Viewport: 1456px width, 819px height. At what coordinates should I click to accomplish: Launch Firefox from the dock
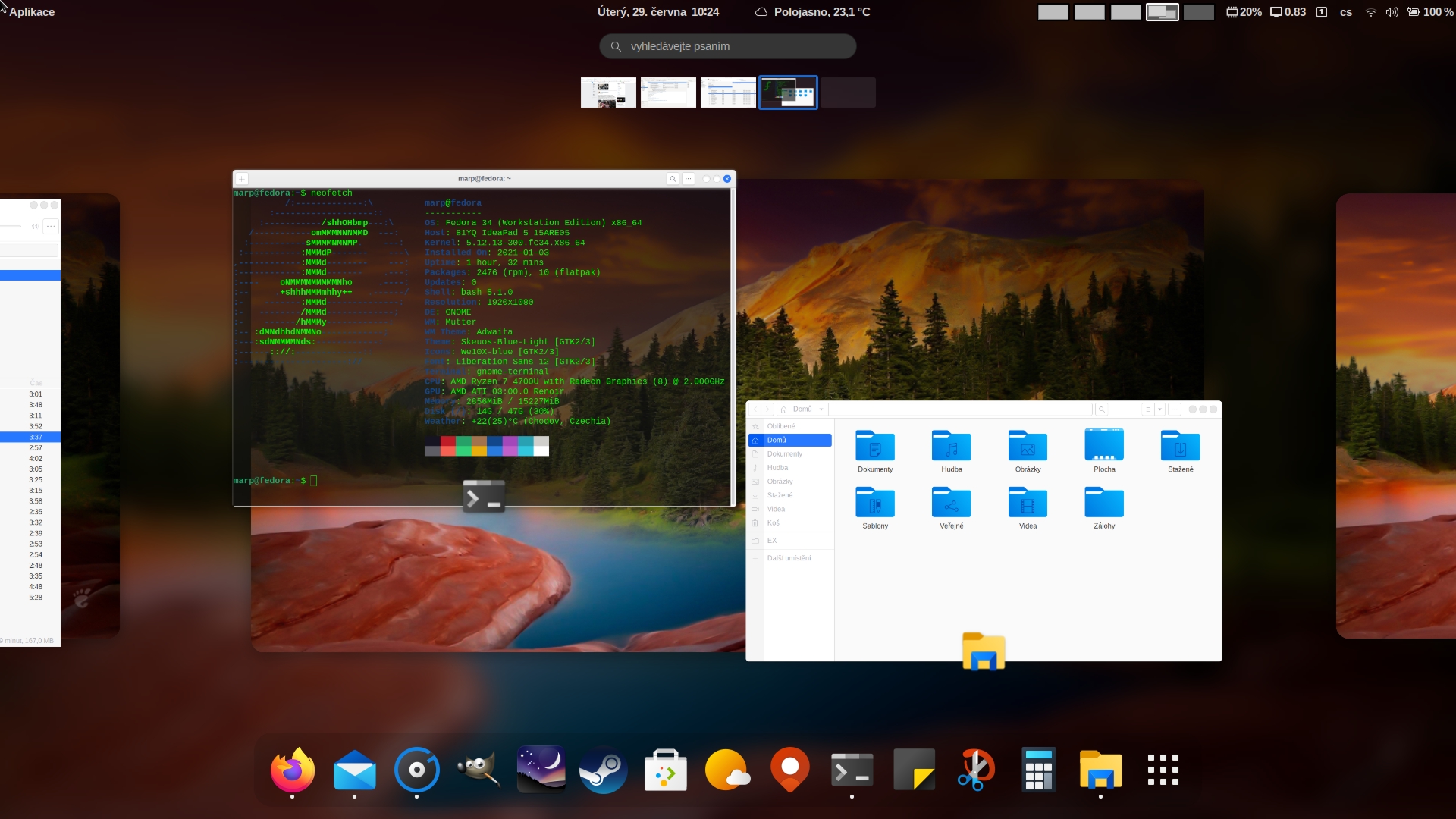[292, 770]
